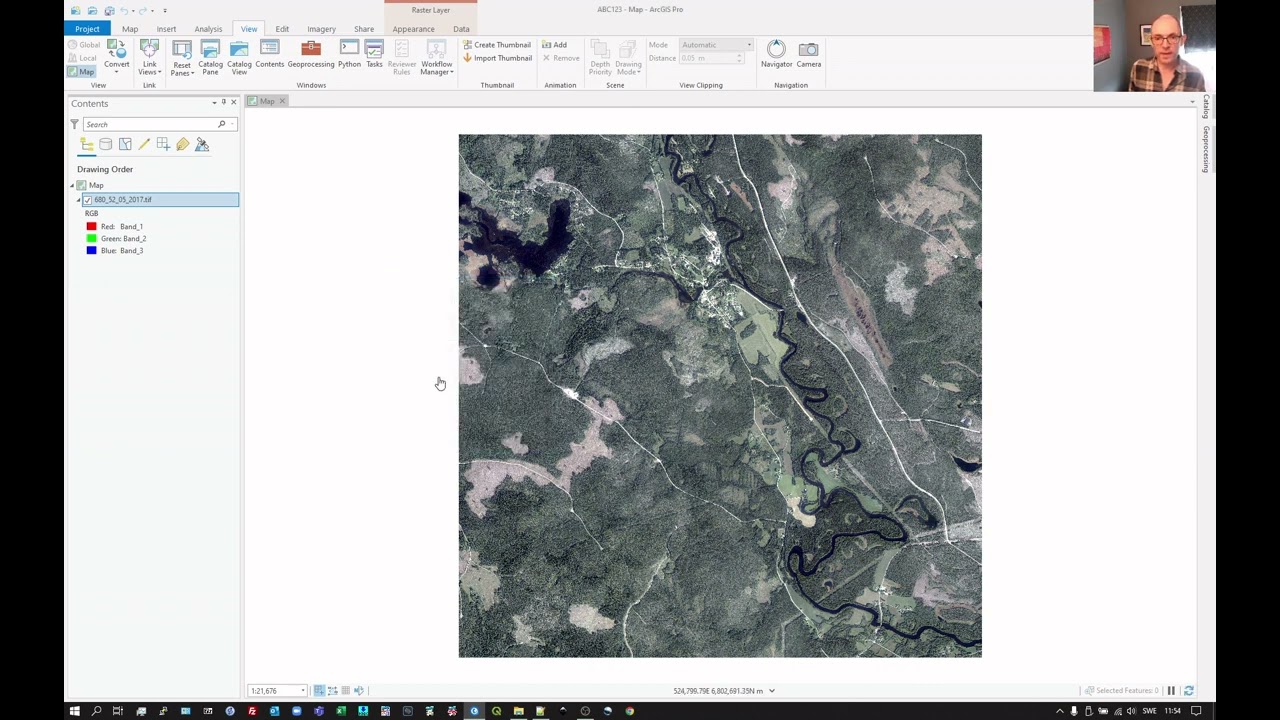
Task: Click the green Band_2 color swatch
Action: [x=91, y=239]
